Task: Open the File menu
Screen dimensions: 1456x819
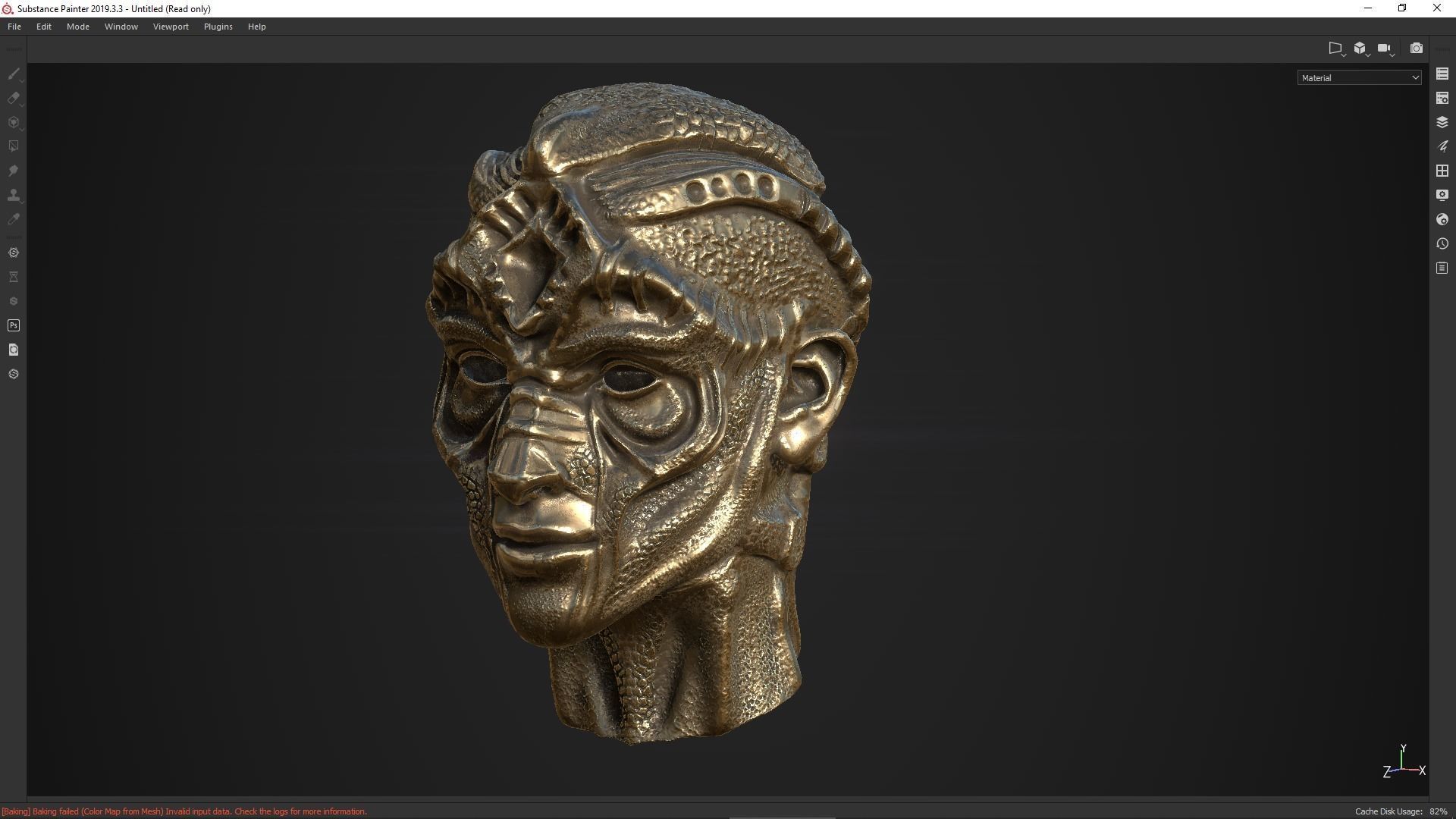Action: tap(14, 27)
